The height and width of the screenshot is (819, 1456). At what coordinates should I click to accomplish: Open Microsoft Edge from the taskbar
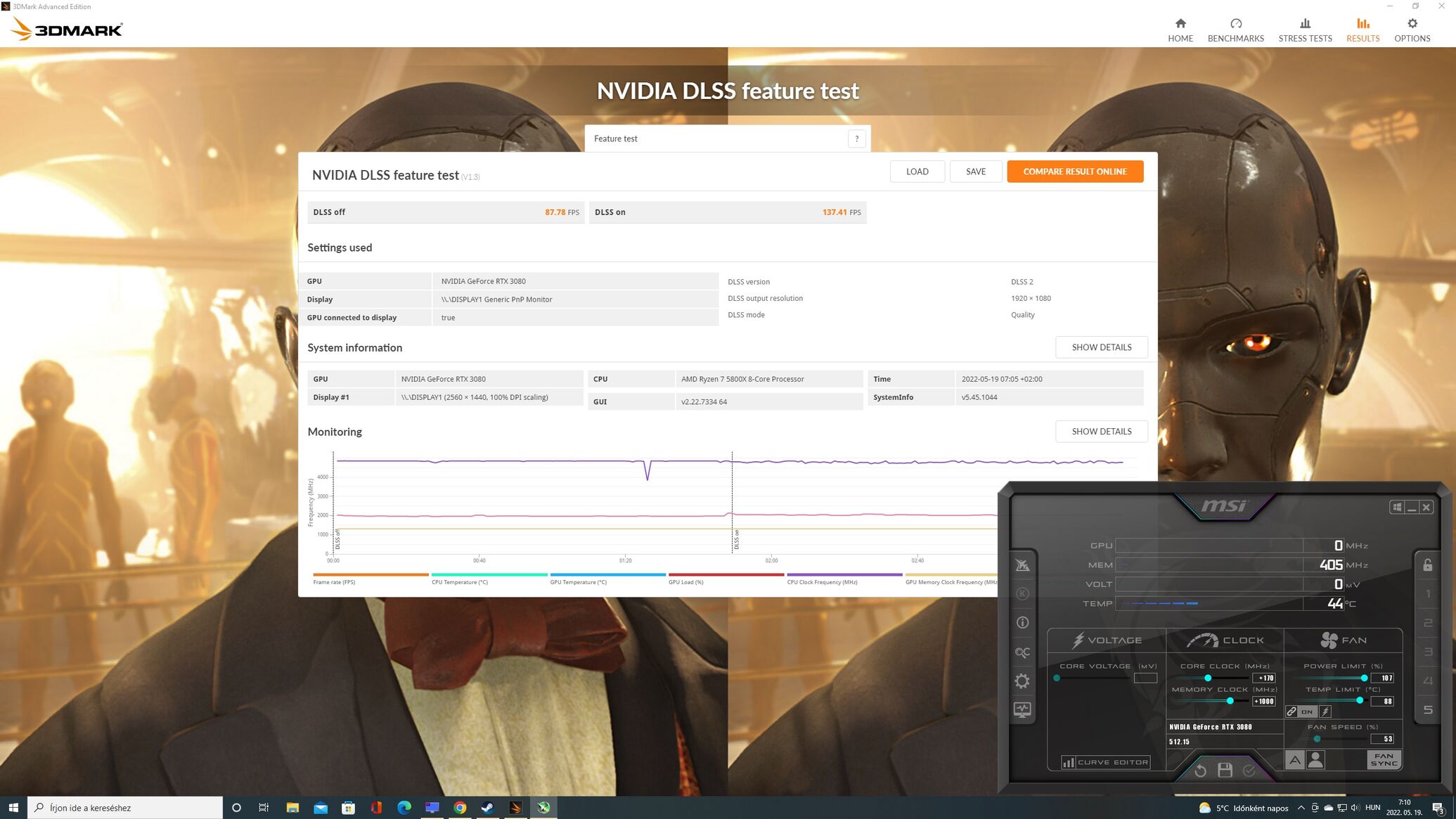[x=404, y=808]
